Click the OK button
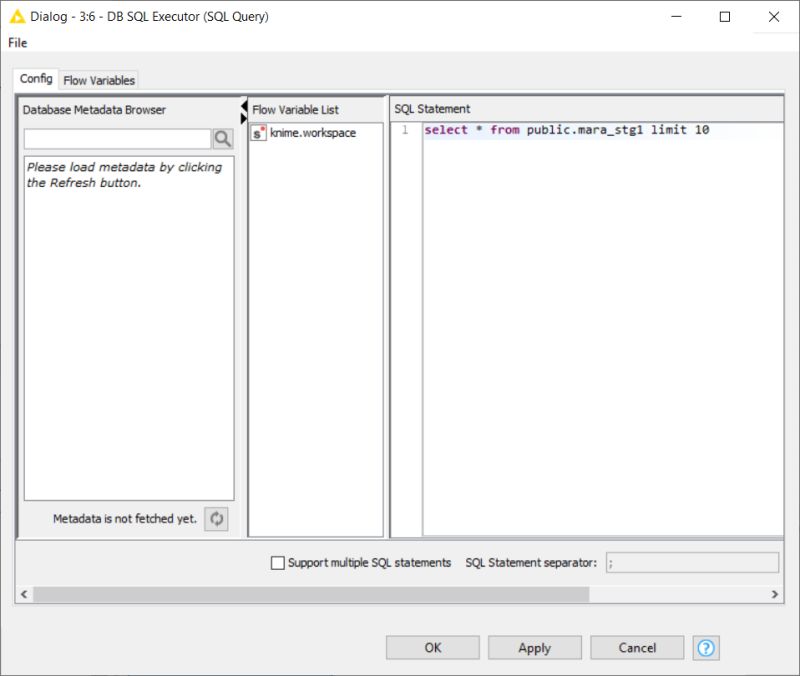Viewport: 800px width, 676px height. pyautogui.click(x=431, y=647)
